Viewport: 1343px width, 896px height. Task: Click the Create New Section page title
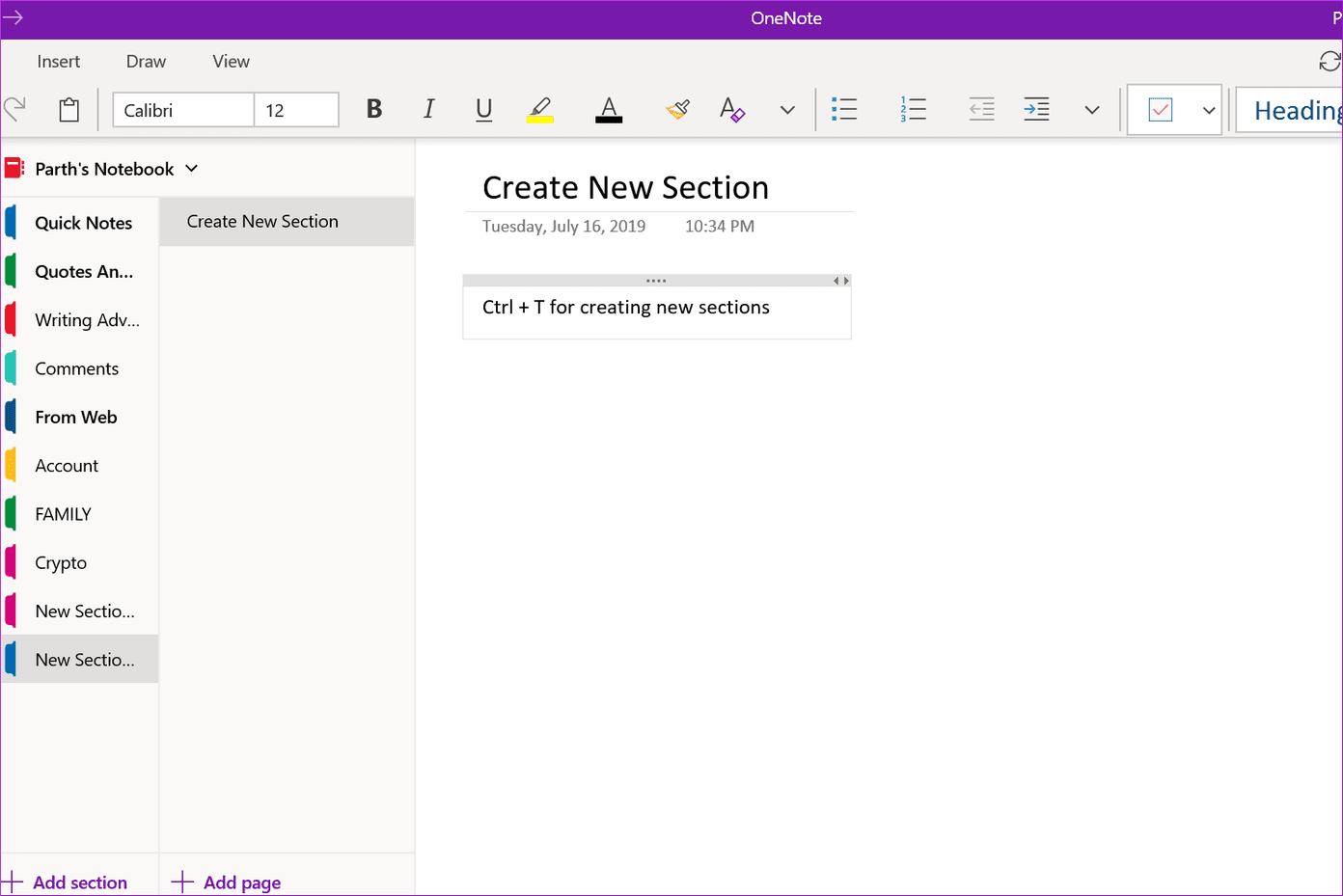[x=625, y=187]
